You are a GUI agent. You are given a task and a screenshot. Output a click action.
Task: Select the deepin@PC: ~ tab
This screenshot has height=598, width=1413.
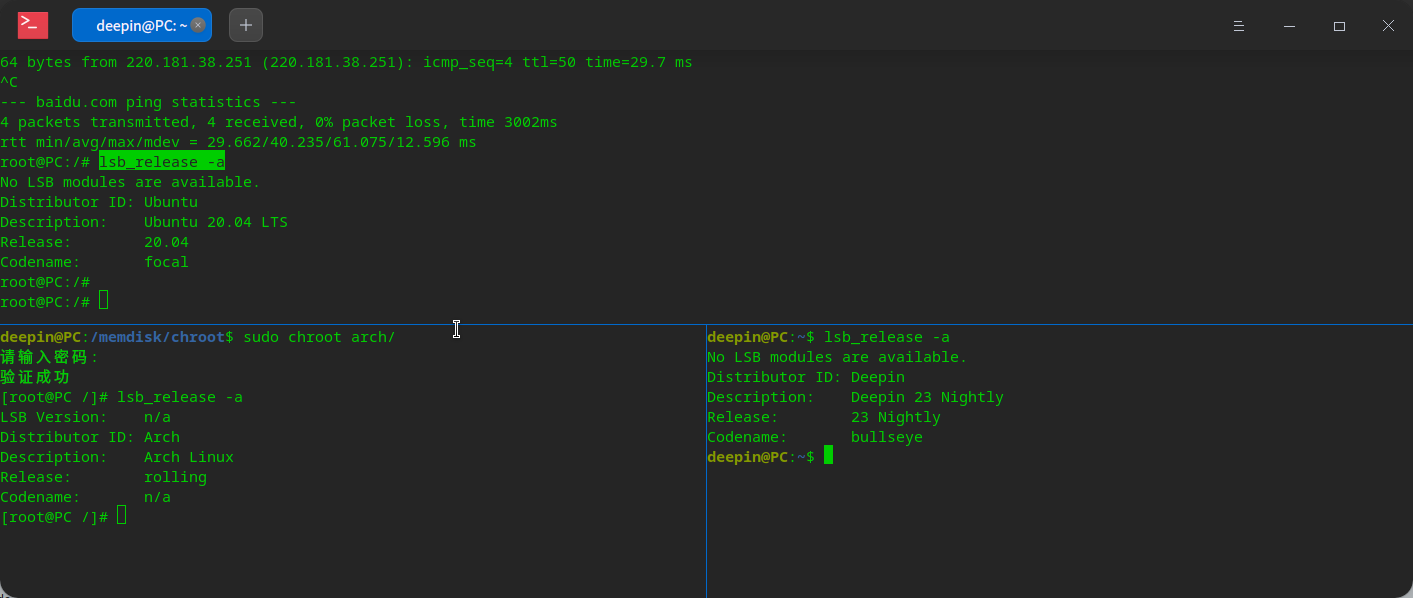(141, 25)
